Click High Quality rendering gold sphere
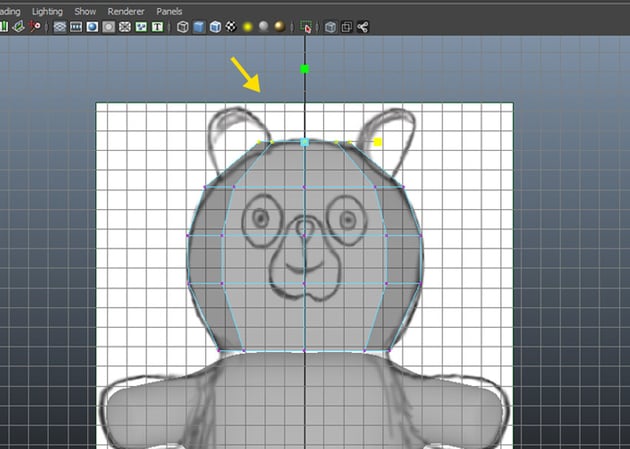Image resolution: width=630 pixels, height=449 pixels. (x=279, y=27)
